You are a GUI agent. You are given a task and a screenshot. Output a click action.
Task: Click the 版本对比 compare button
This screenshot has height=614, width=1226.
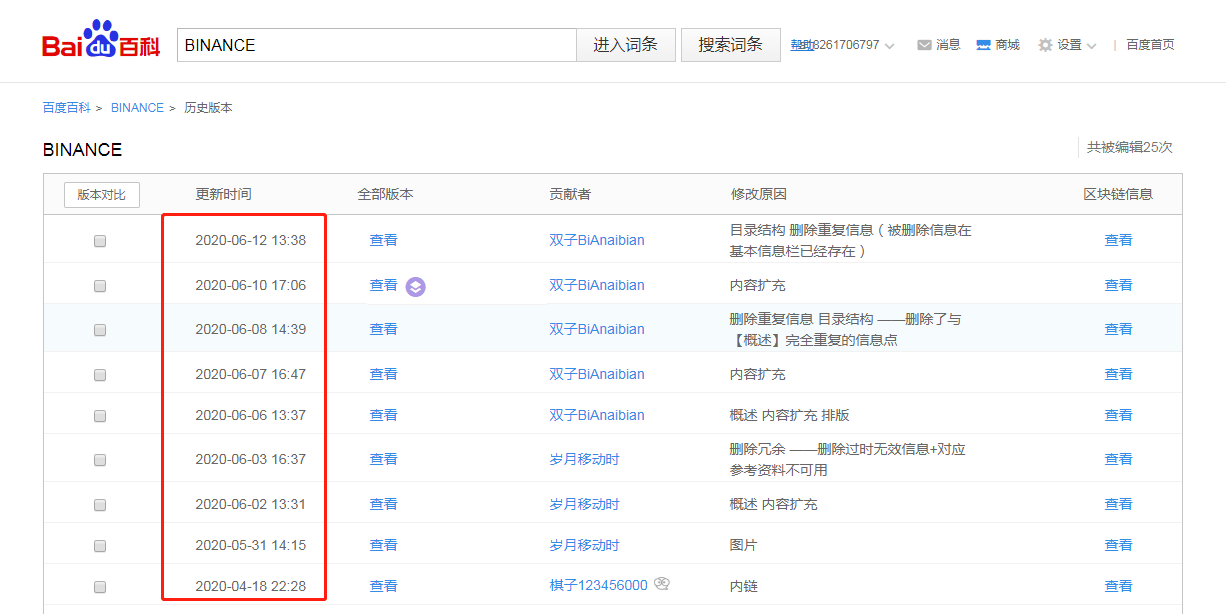point(101,195)
